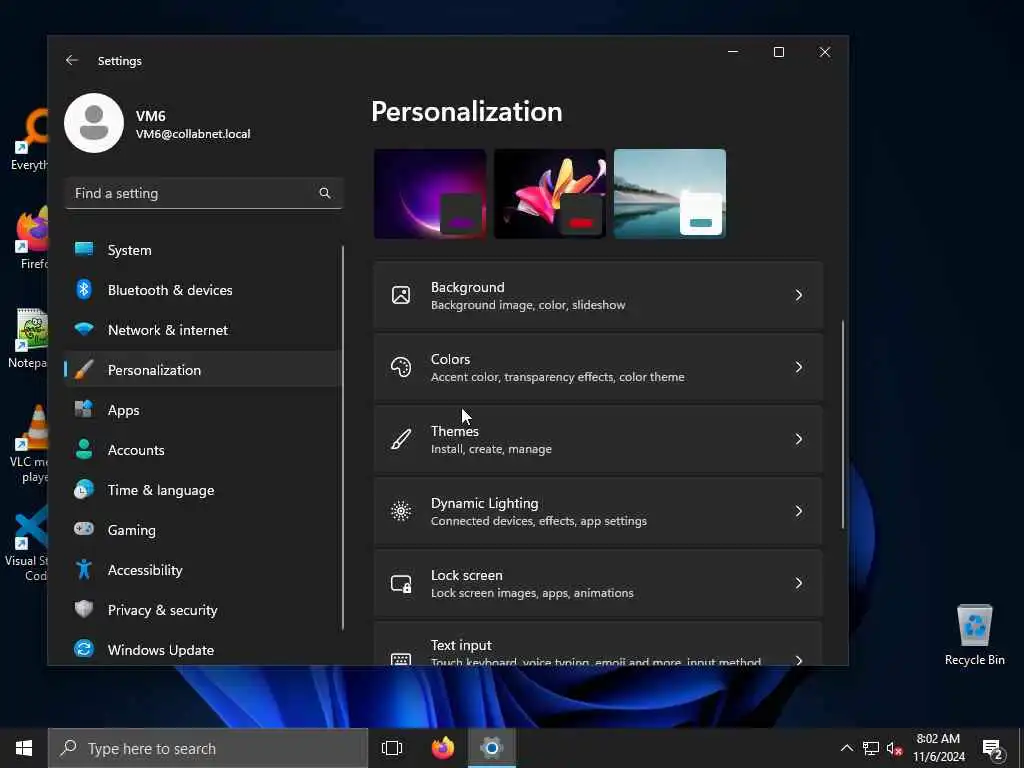Expand Dynamic Lighting chevron
The height and width of the screenshot is (768, 1024).
pos(799,511)
